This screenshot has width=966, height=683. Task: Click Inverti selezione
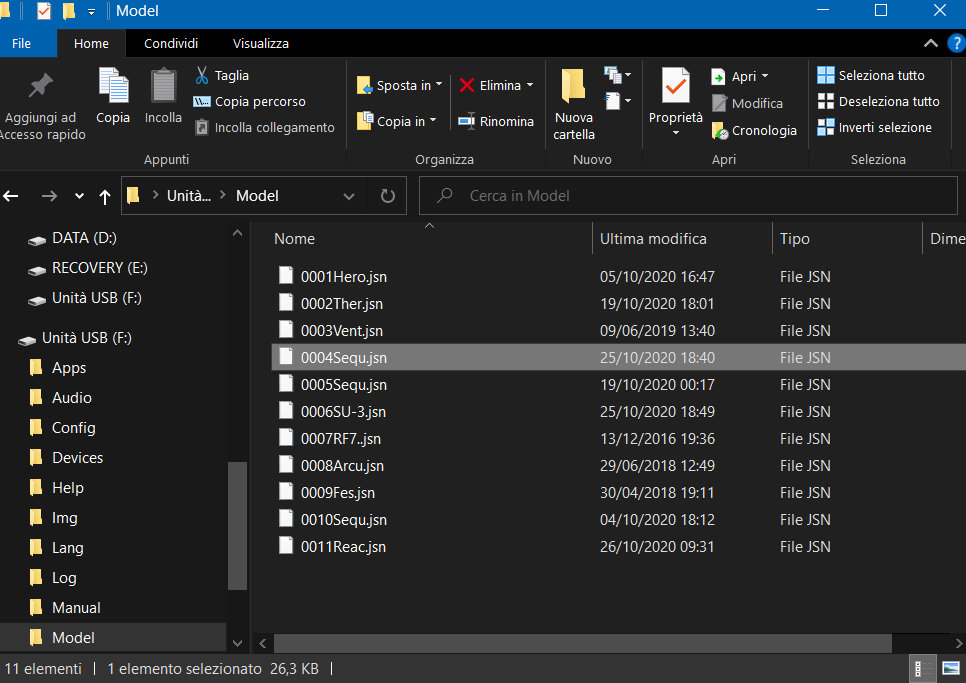click(x=875, y=127)
